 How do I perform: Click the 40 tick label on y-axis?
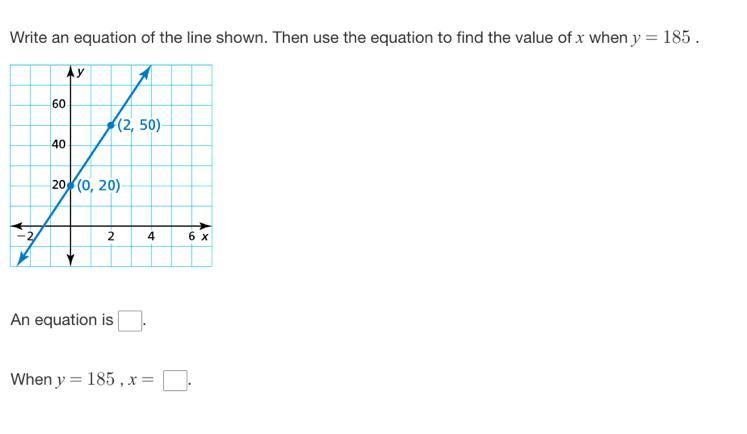pyautogui.click(x=59, y=144)
